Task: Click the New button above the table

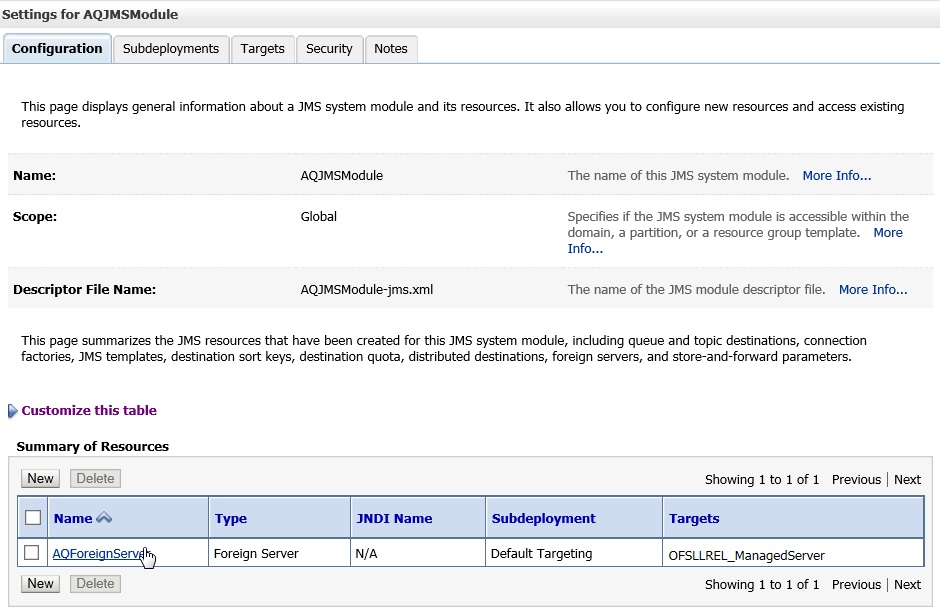Action: click(x=40, y=478)
